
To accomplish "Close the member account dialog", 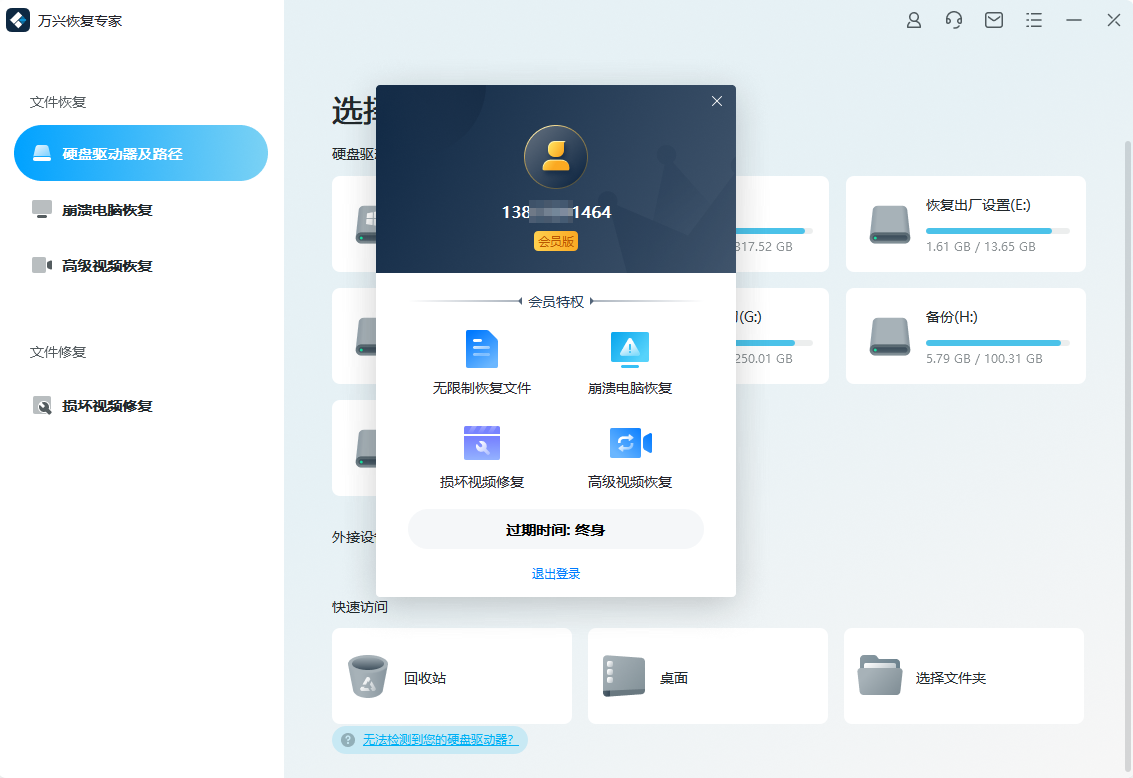I will click(x=717, y=101).
